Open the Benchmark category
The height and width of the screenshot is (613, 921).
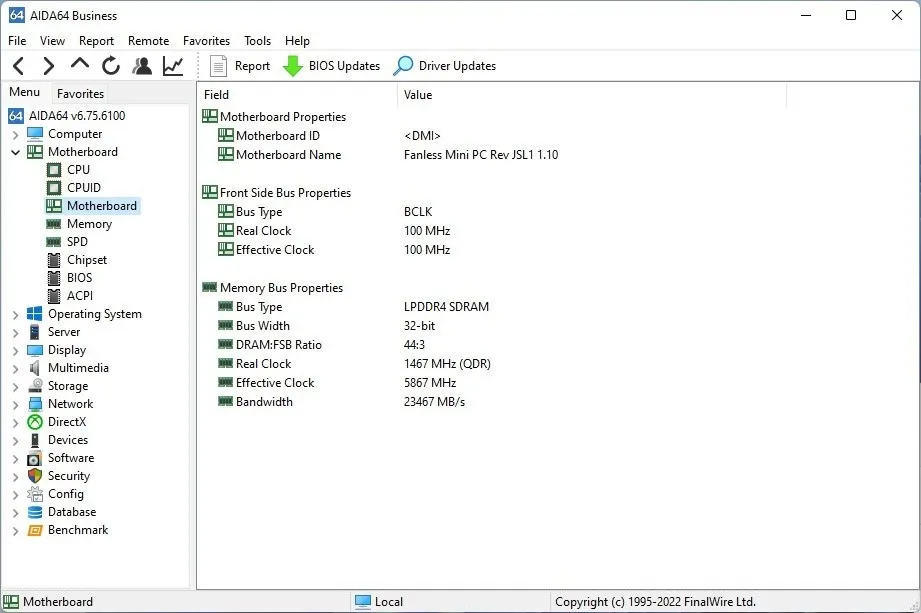tap(77, 530)
